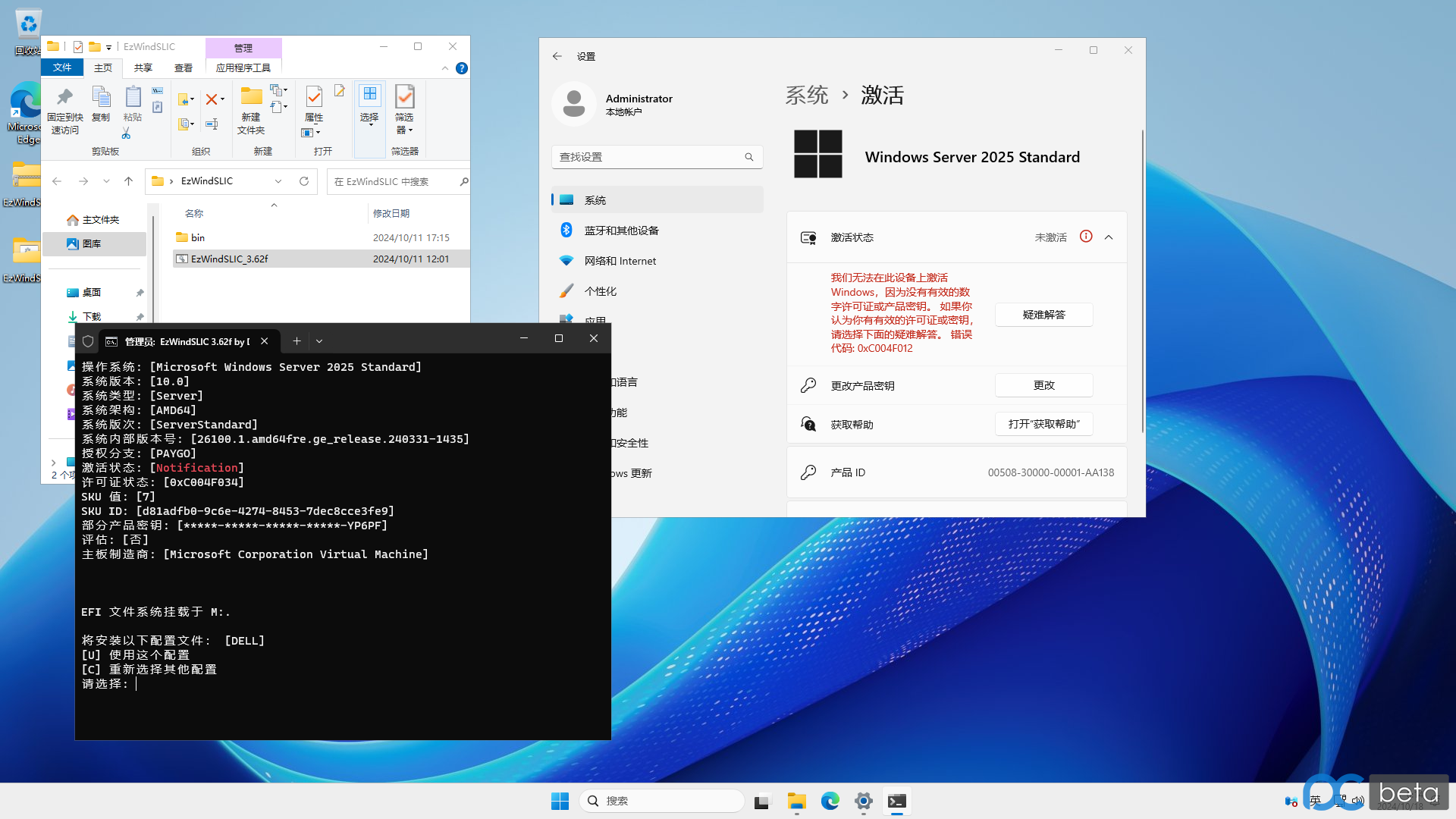Go back in the Settings window

coord(557,56)
